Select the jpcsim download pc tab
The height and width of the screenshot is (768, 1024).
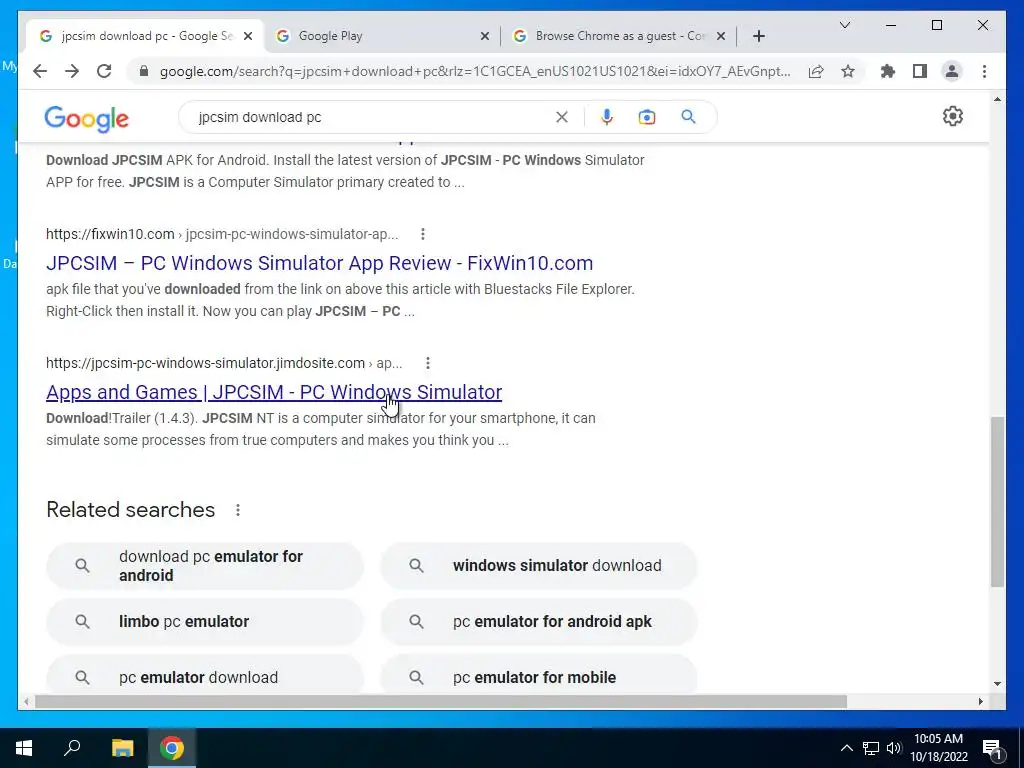point(144,36)
